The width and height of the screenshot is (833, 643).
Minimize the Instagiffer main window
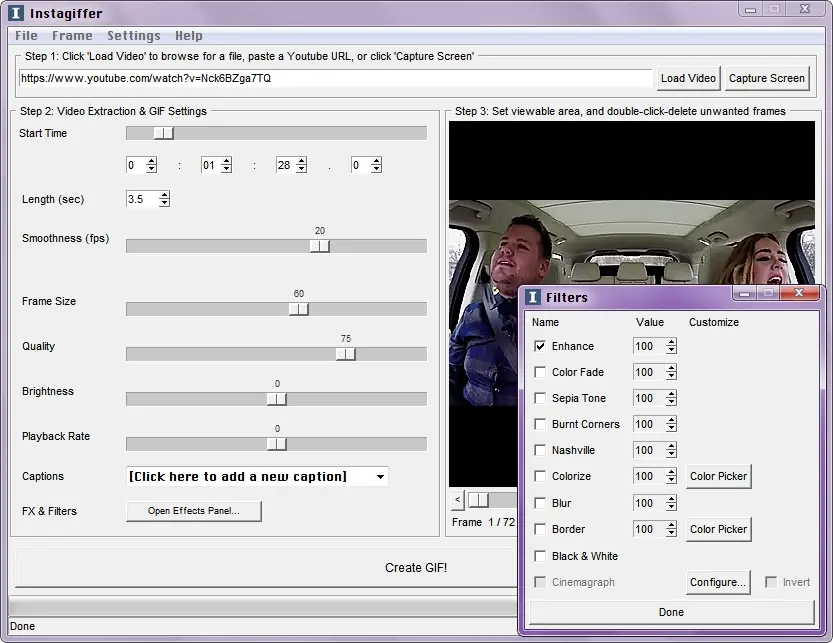pyautogui.click(x=751, y=9)
